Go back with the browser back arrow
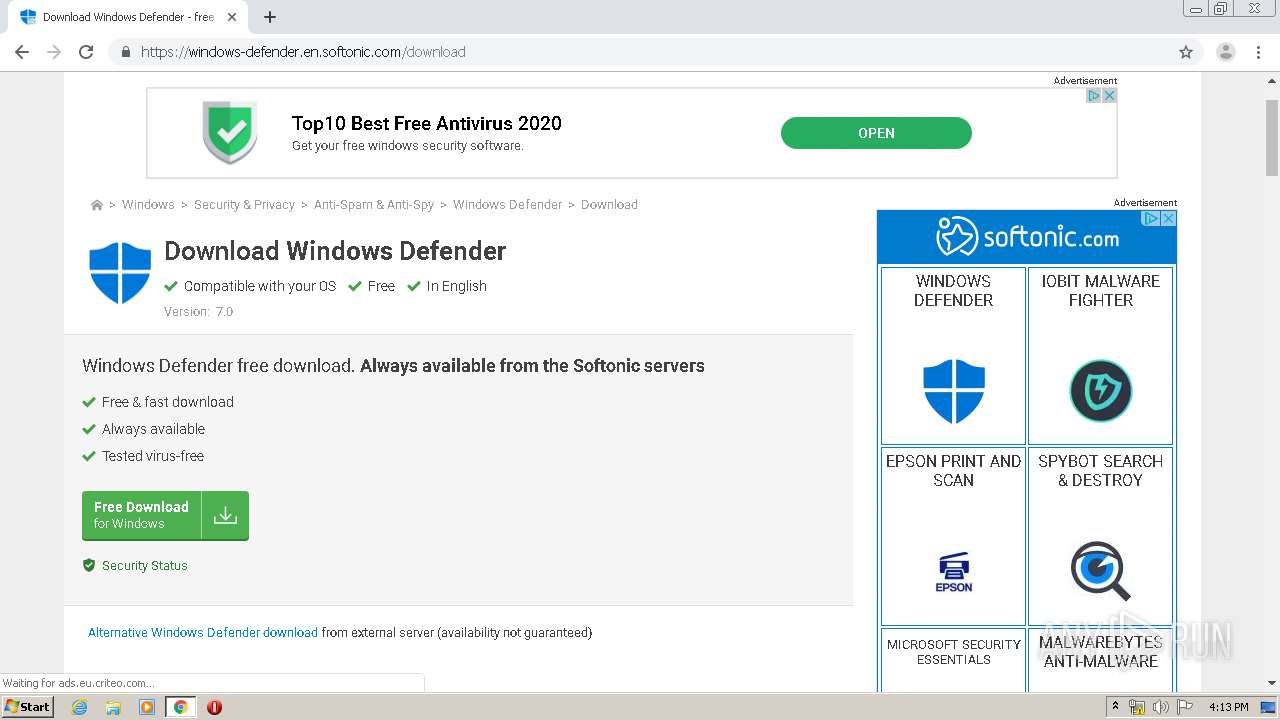 [22, 52]
